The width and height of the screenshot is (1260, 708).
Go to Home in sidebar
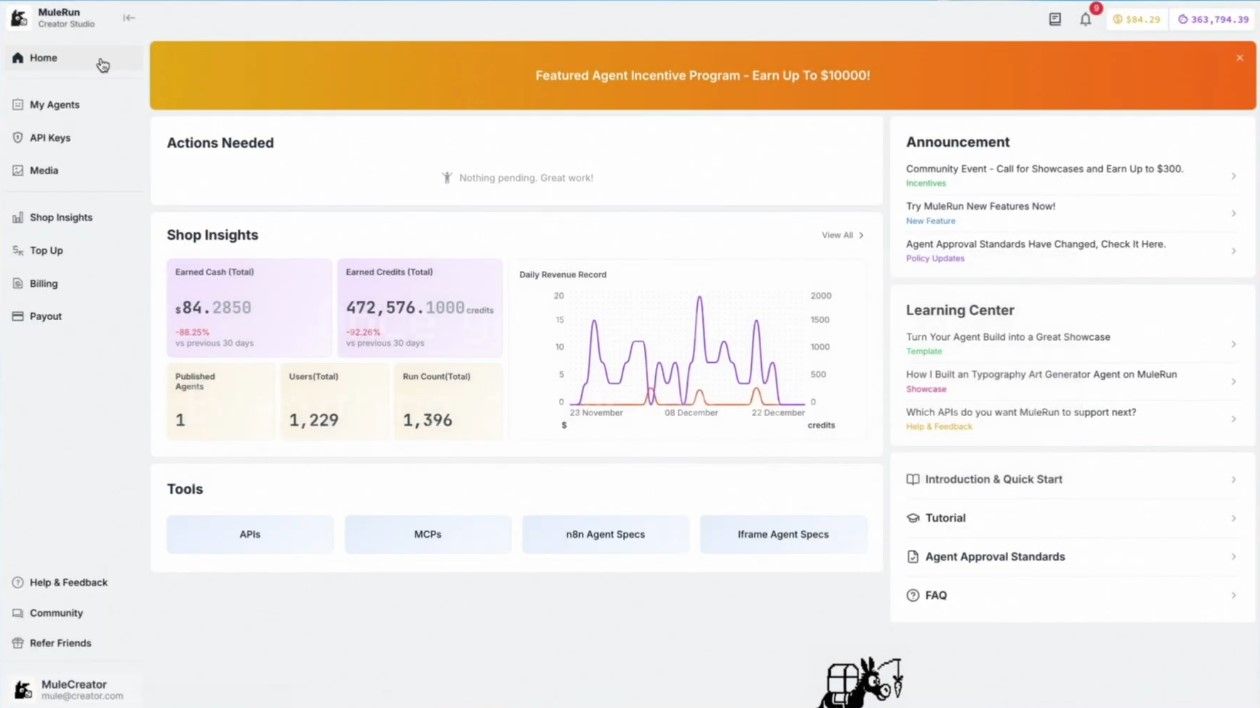[x=72, y=58]
